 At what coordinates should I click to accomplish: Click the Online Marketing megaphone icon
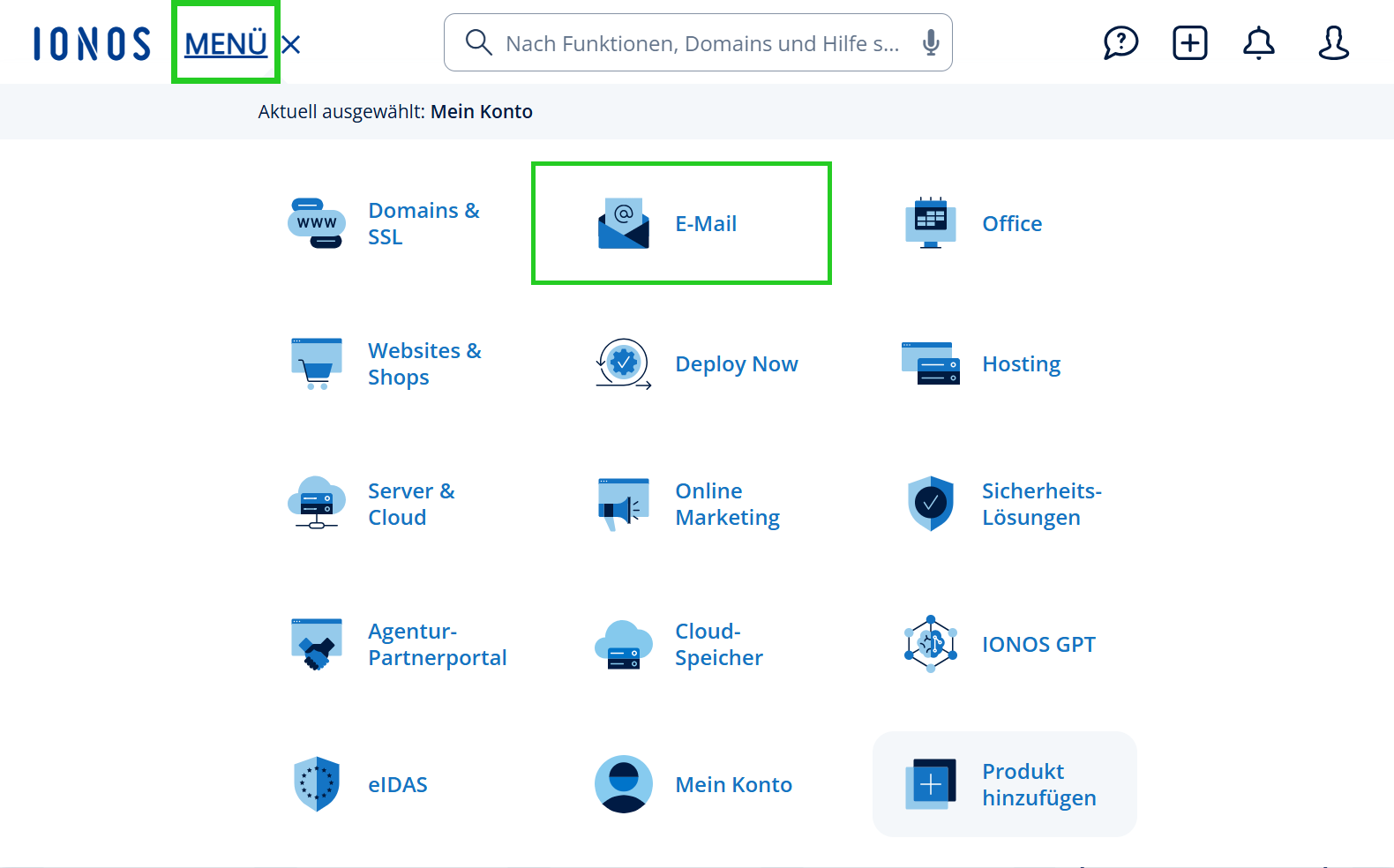pos(624,504)
